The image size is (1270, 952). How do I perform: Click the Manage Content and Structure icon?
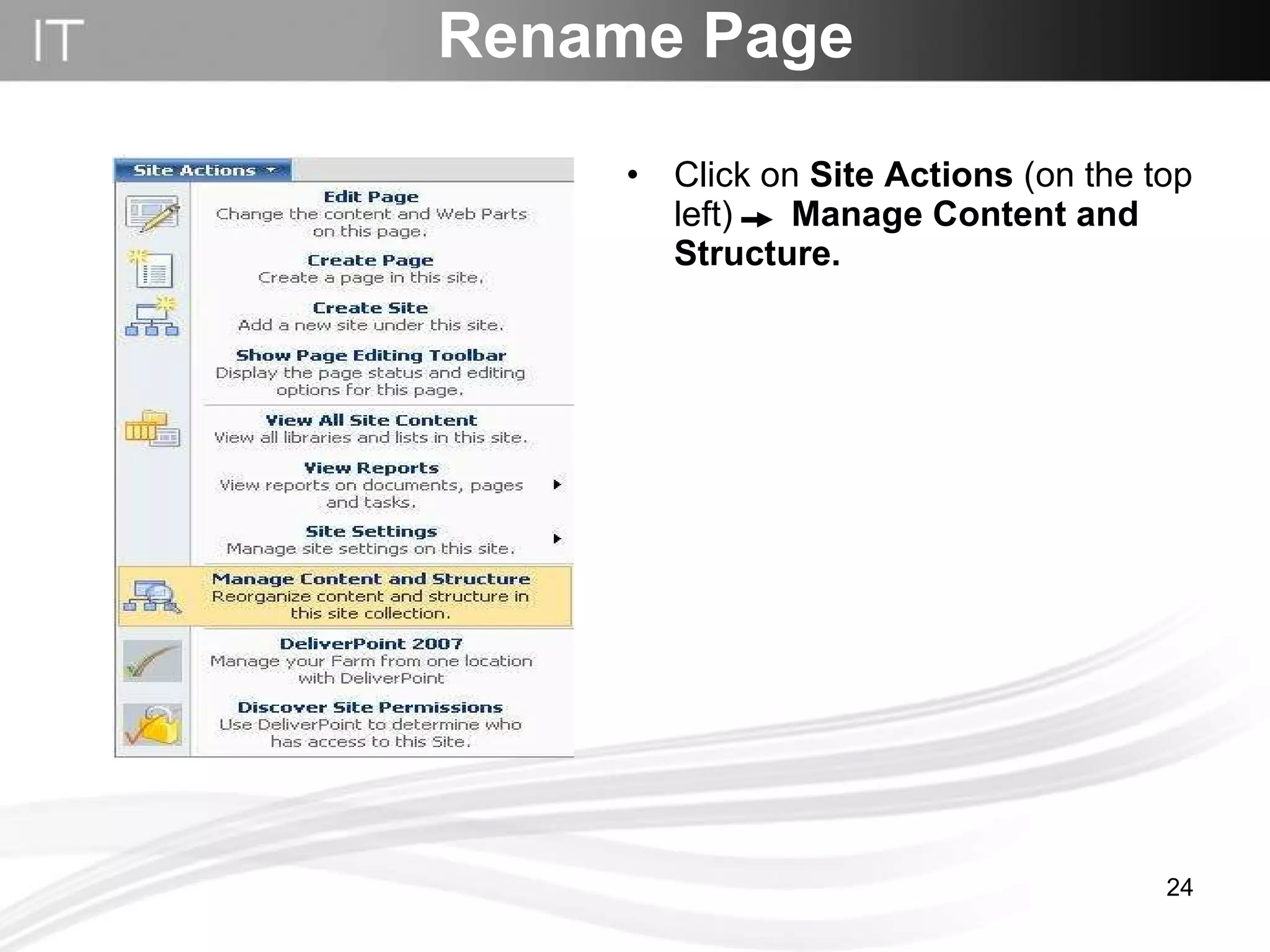tap(152, 596)
